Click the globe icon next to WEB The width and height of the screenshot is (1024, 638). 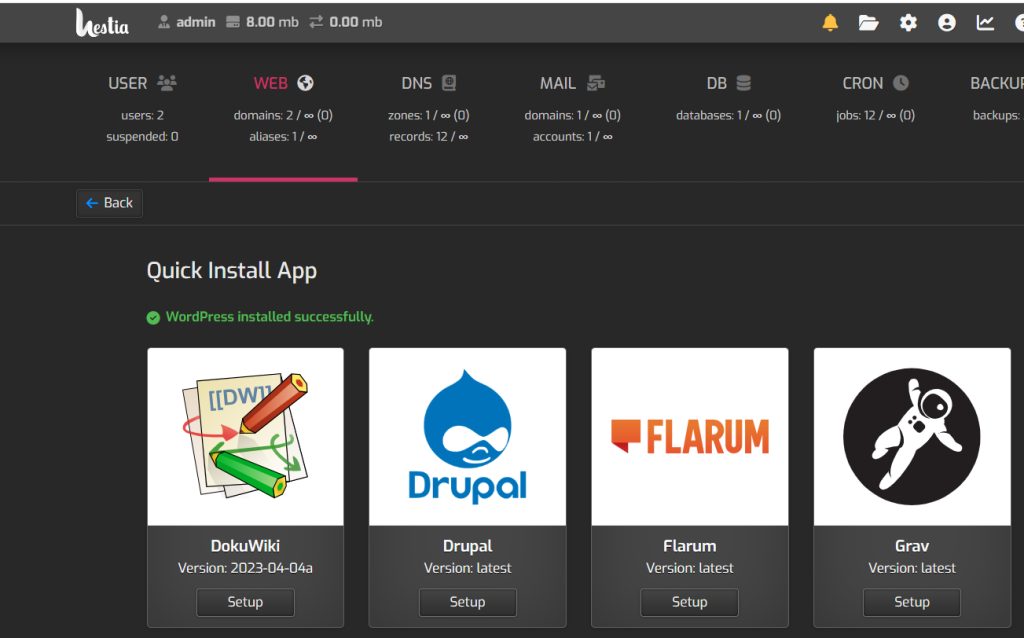click(x=305, y=83)
